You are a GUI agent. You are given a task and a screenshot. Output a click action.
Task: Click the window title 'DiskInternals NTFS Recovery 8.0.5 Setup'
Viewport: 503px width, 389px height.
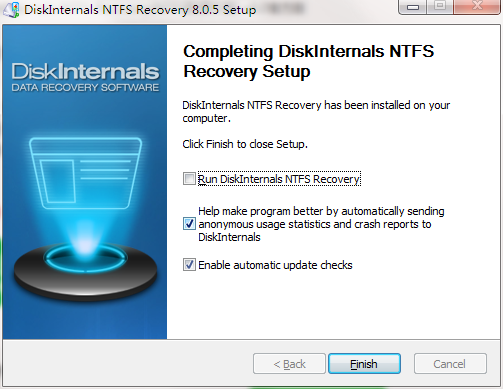[x=140, y=10]
